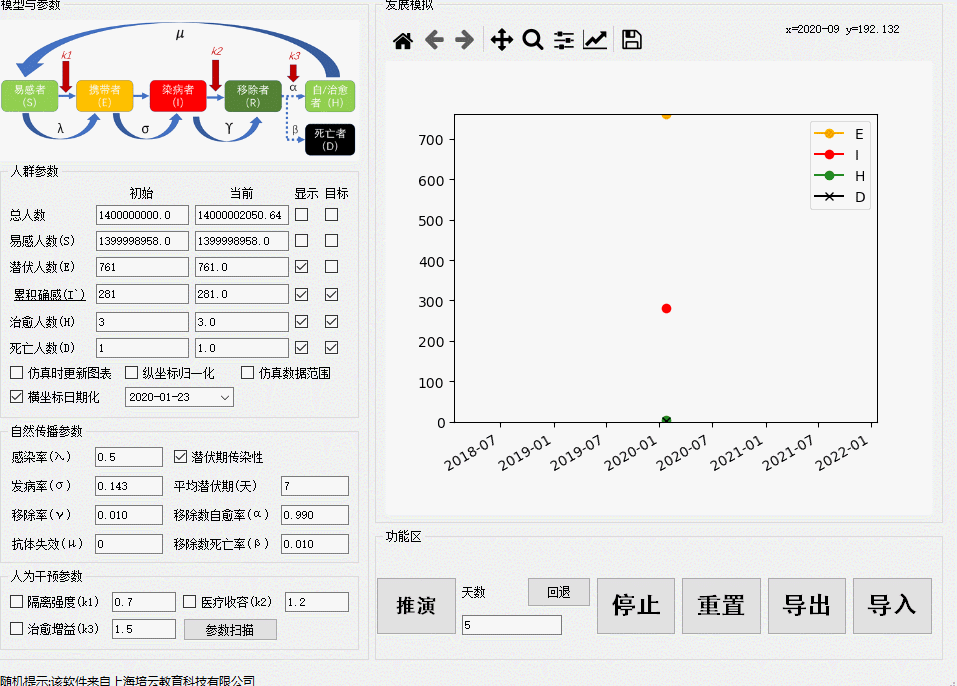Viewport: 957px width, 686px height.
Task: Click the 导出 export button
Action: [806, 606]
